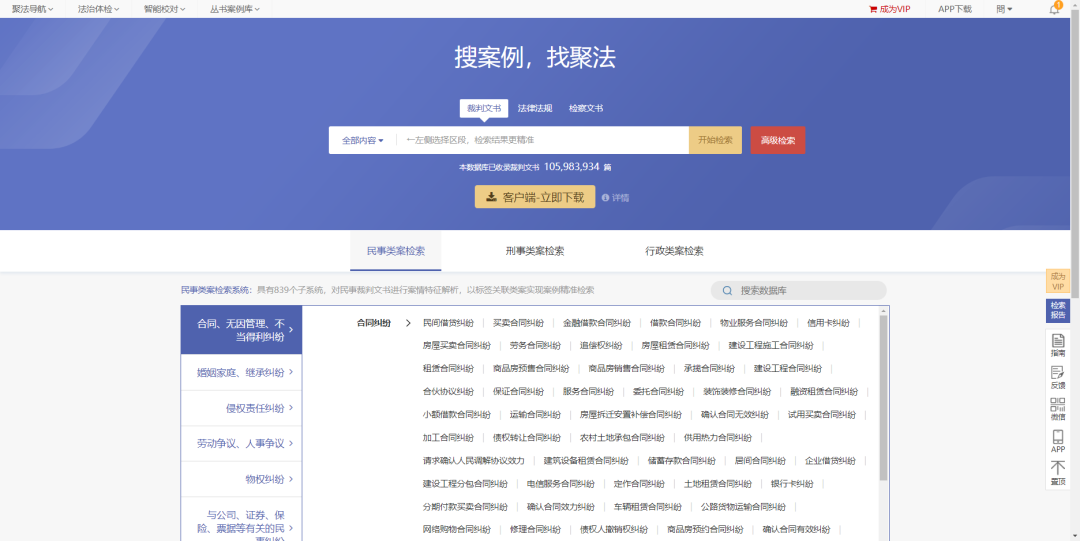Show the 微信 QR code icon
The height and width of the screenshot is (541, 1080).
[1058, 409]
